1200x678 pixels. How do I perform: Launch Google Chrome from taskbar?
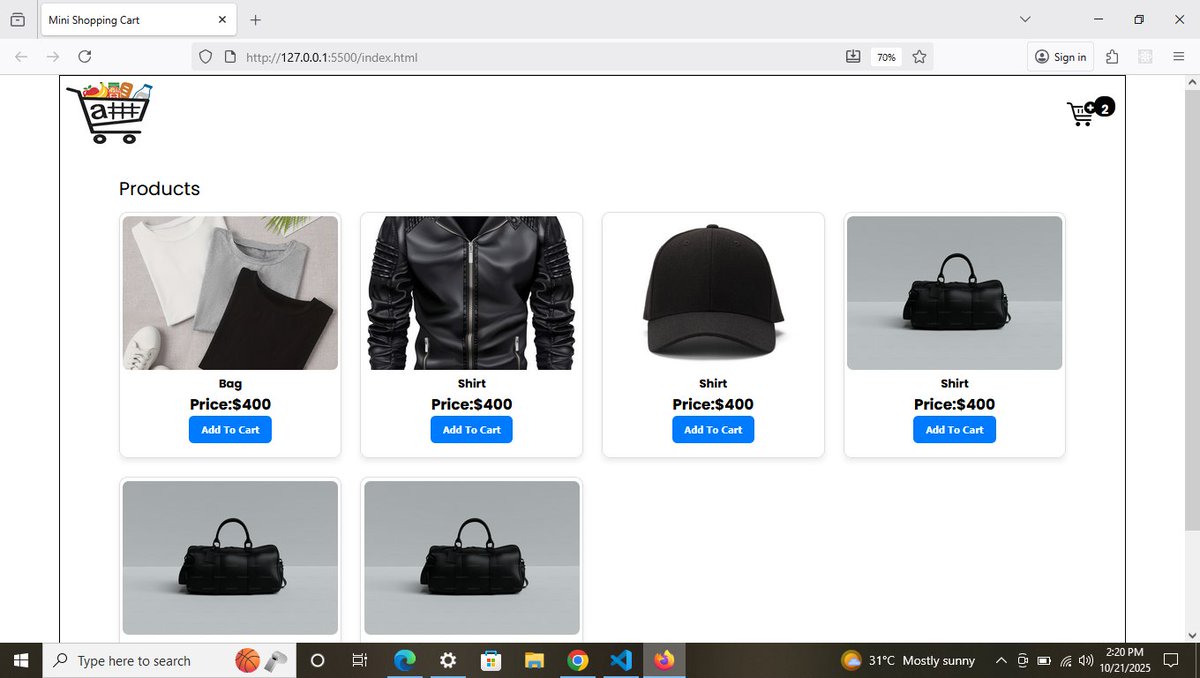[x=577, y=661]
